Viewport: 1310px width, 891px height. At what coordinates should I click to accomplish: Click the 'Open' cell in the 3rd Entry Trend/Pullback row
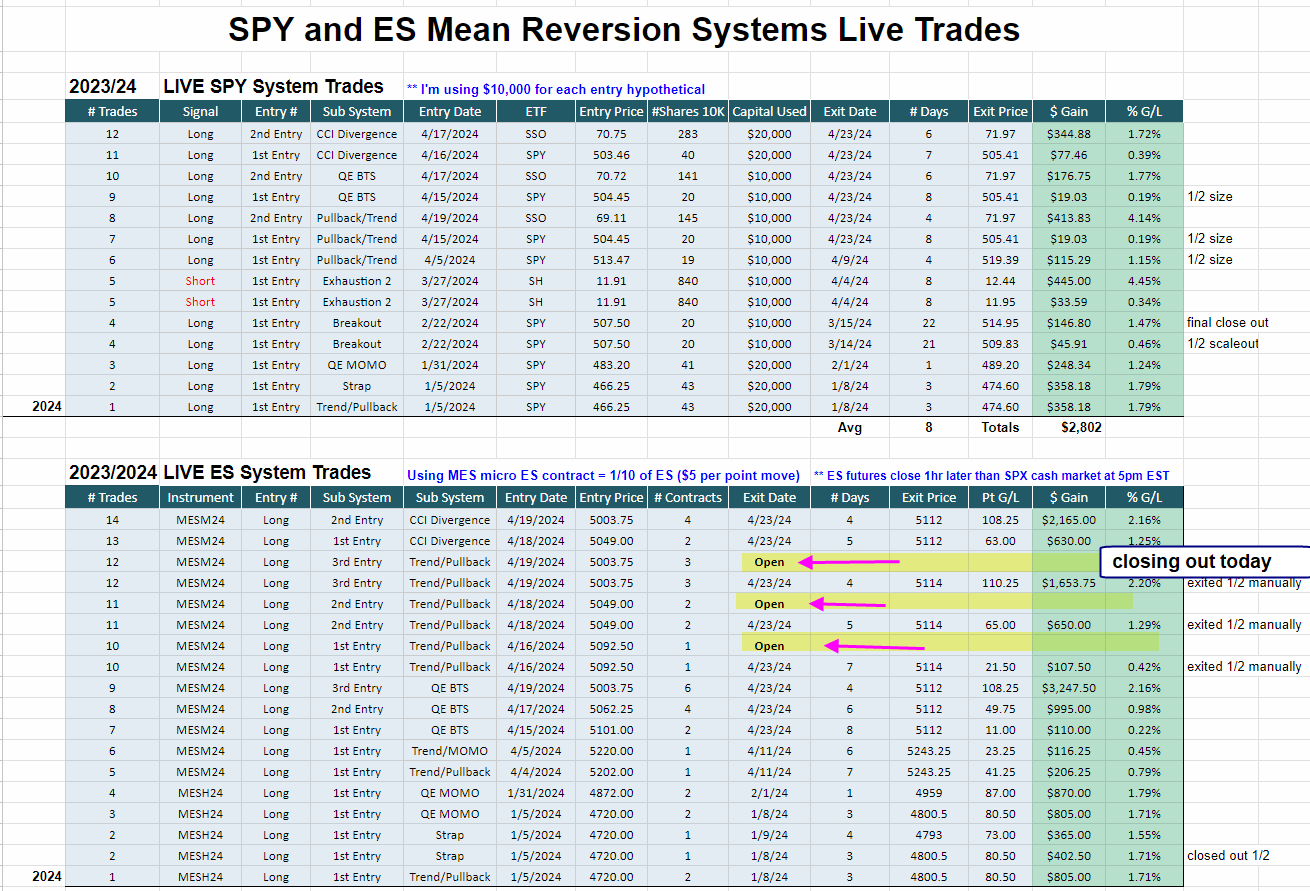pyautogui.click(x=769, y=562)
